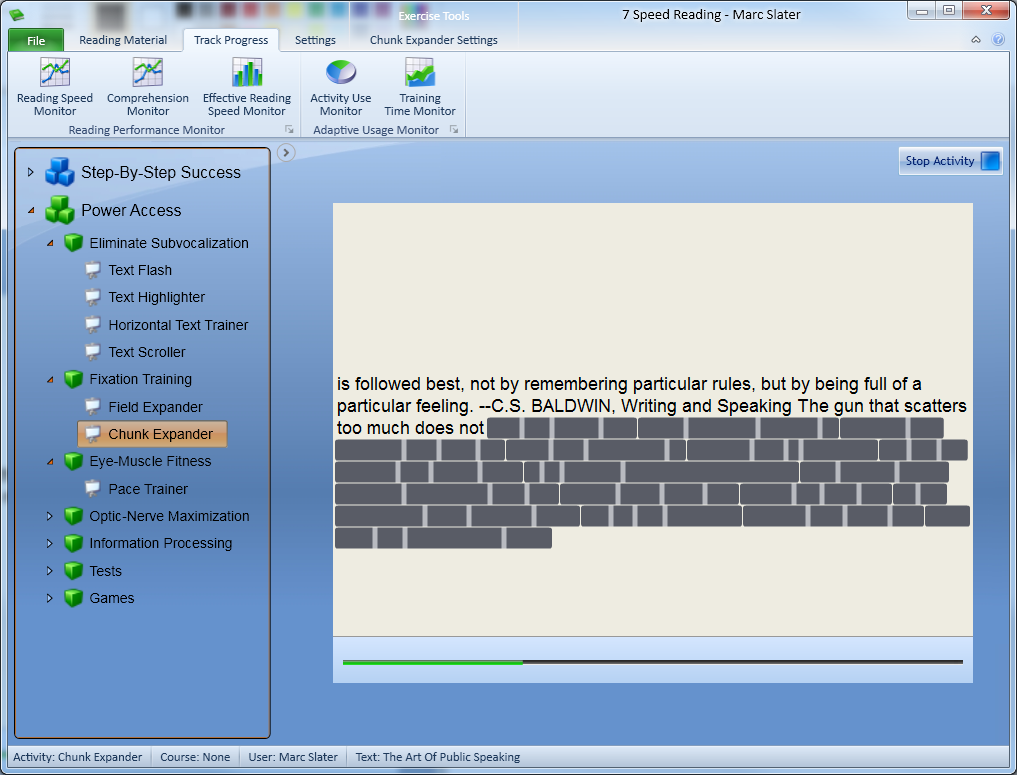This screenshot has height=775, width=1017.
Task: Expand the Optic-Nerve Maximization node
Action: point(50,516)
